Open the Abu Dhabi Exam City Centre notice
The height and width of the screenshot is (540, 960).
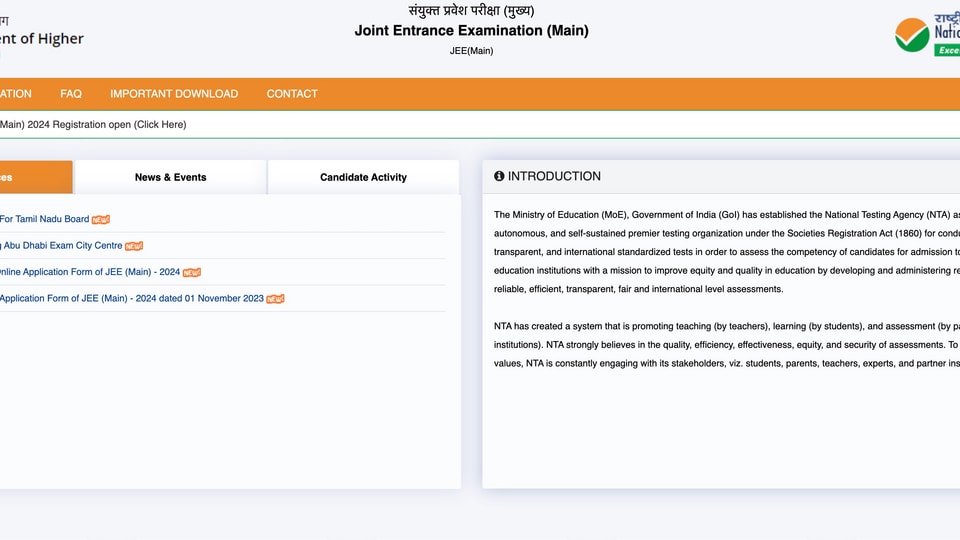click(x=61, y=246)
